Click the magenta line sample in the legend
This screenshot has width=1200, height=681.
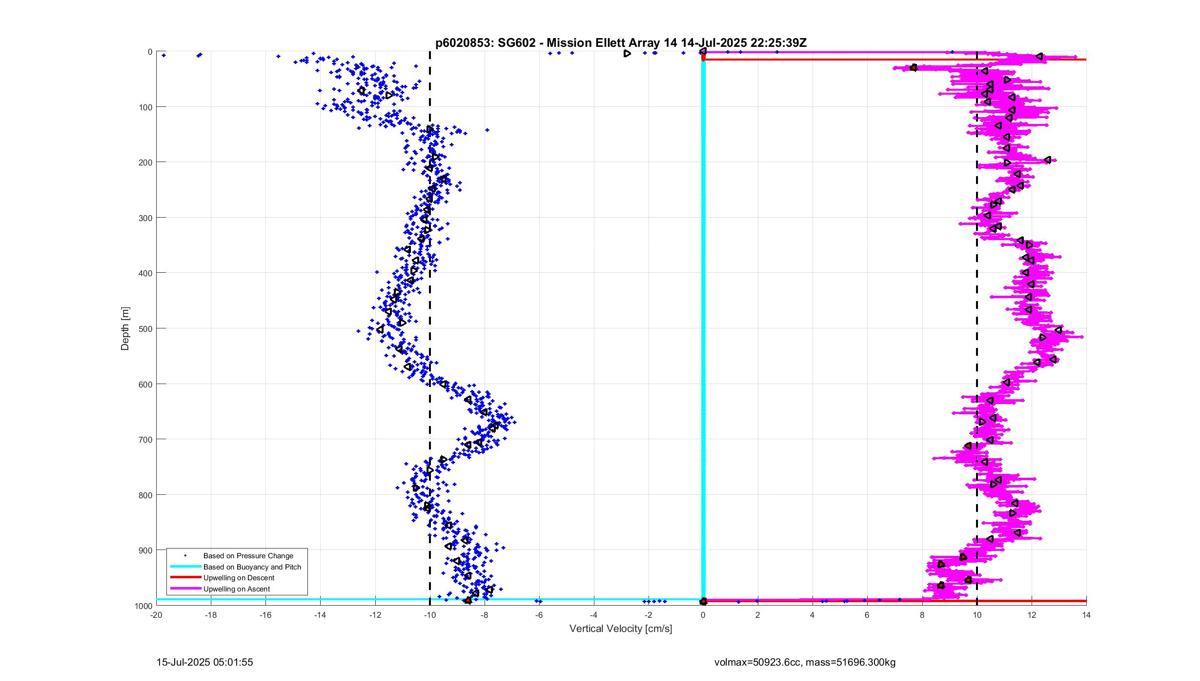pos(184,590)
